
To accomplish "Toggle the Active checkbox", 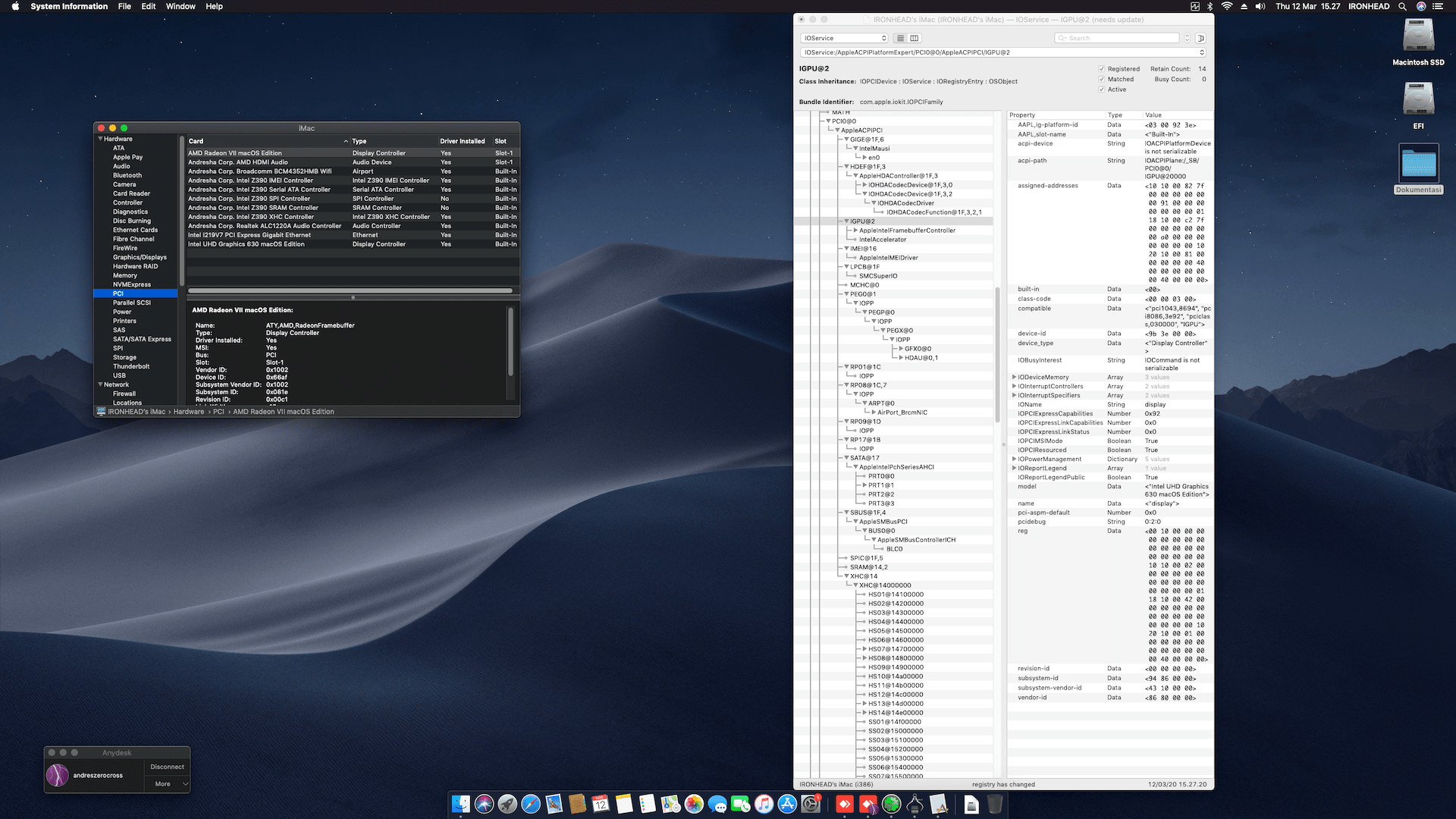I will (1102, 89).
